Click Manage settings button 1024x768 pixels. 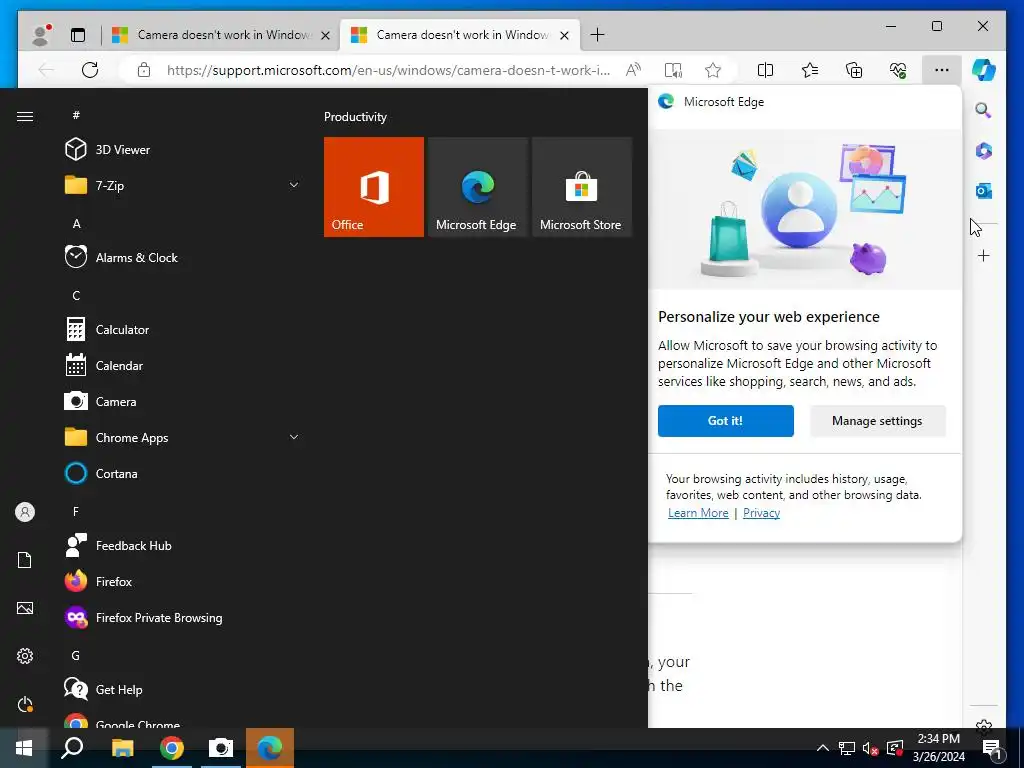pos(877,421)
